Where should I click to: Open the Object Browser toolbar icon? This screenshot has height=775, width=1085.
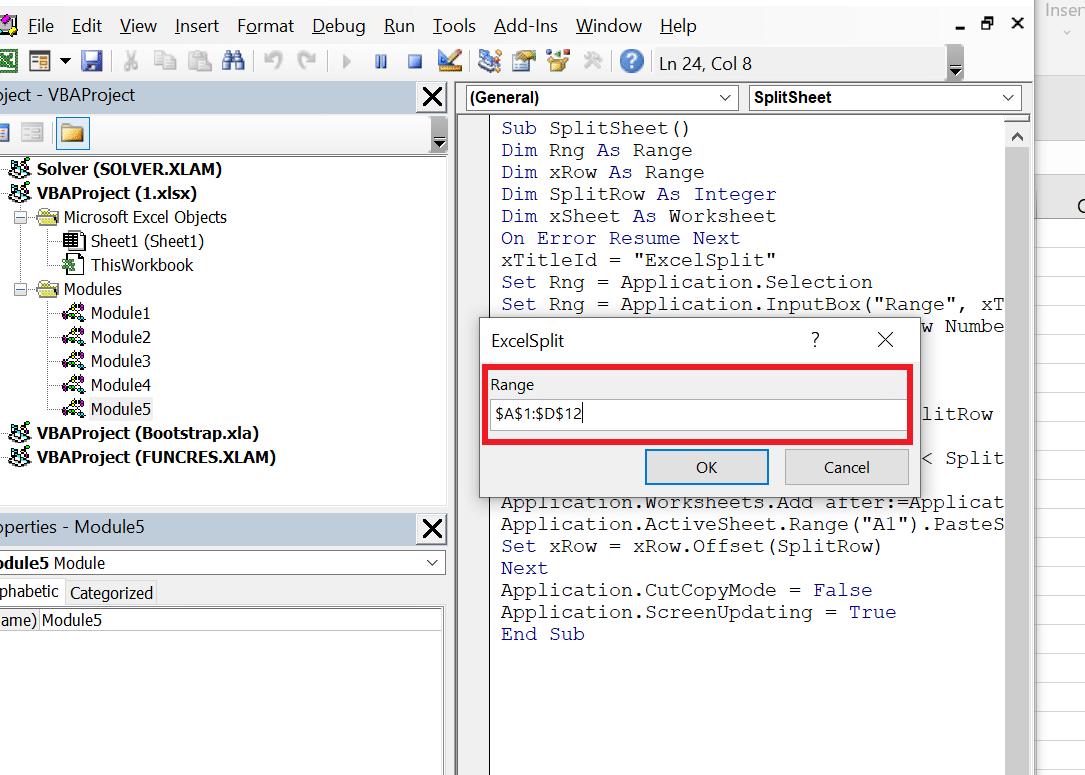[557, 62]
